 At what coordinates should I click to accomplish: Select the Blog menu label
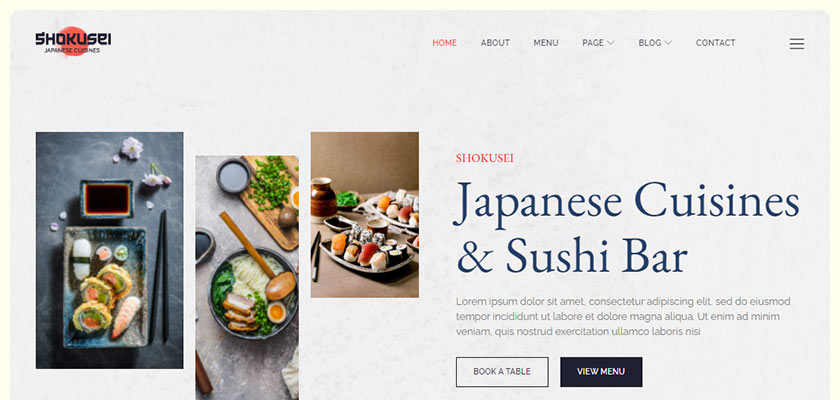tap(649, 43)
